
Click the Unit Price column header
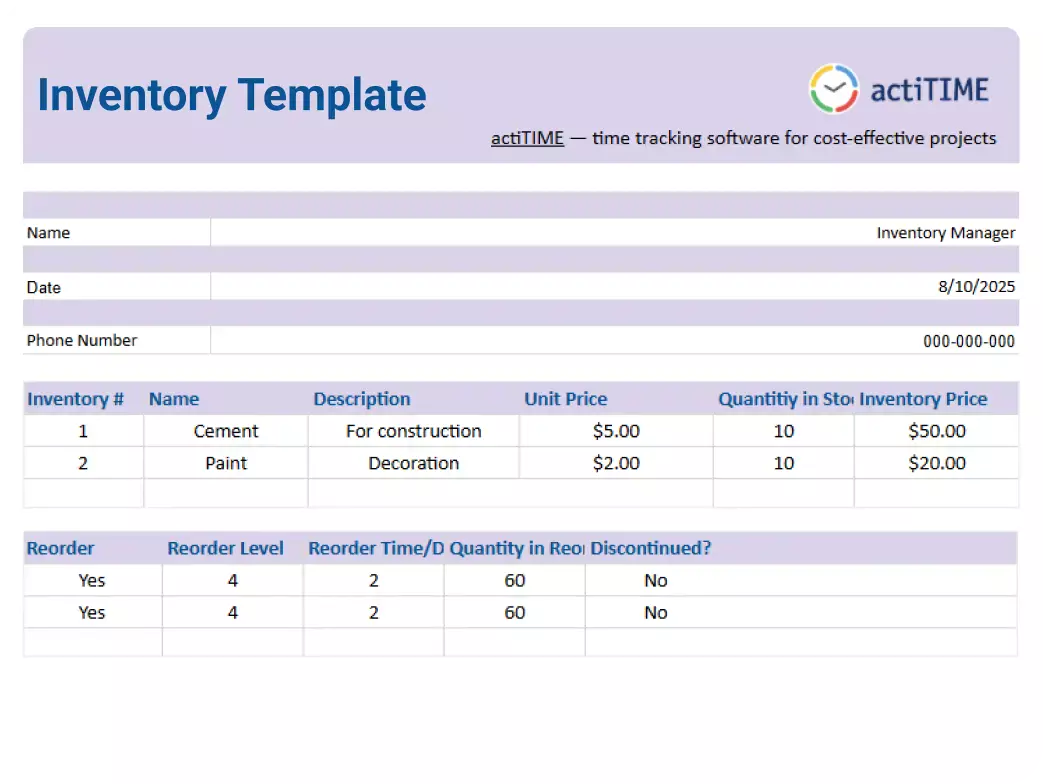pyautogui.click(x=565, y=398)
